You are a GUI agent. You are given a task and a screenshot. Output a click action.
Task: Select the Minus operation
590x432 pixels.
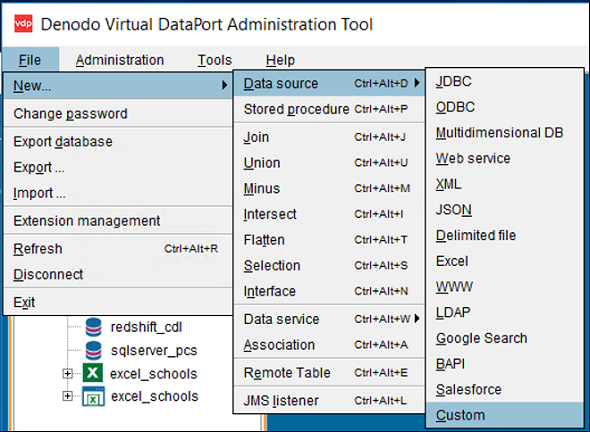[329, 188]
